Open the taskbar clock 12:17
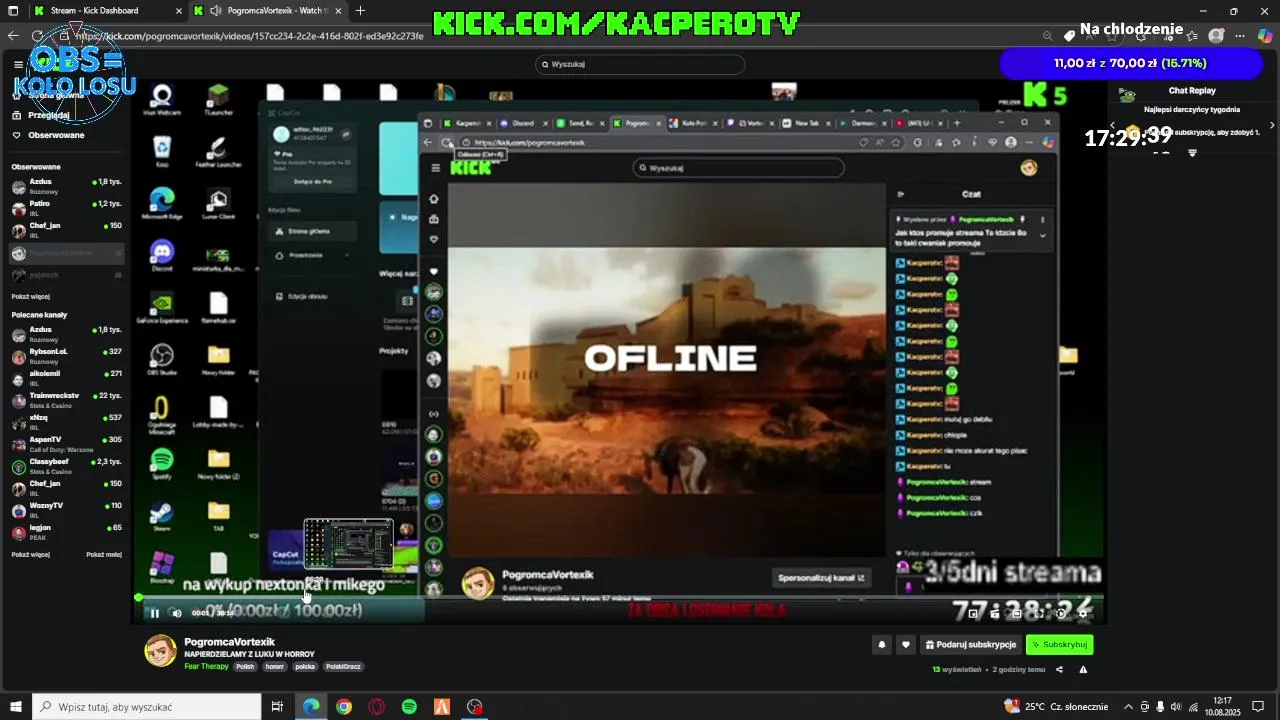Screen dimensions: 1280x720 (1222, 707)
